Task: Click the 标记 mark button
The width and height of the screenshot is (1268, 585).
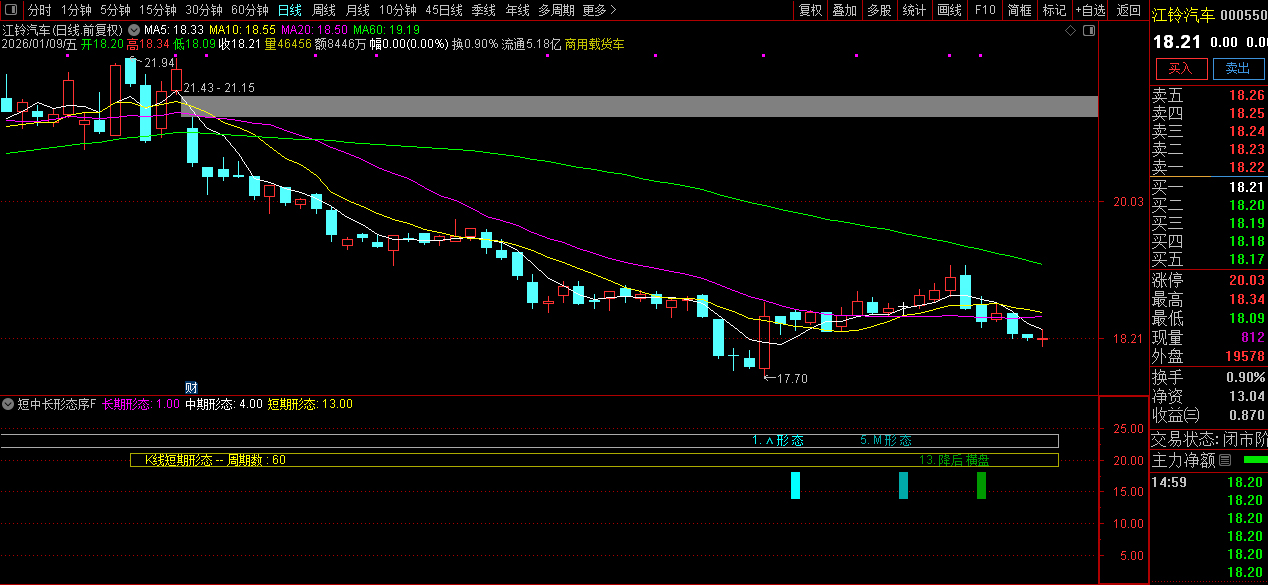Action: pyautogui.click(x=1054, y=10)
